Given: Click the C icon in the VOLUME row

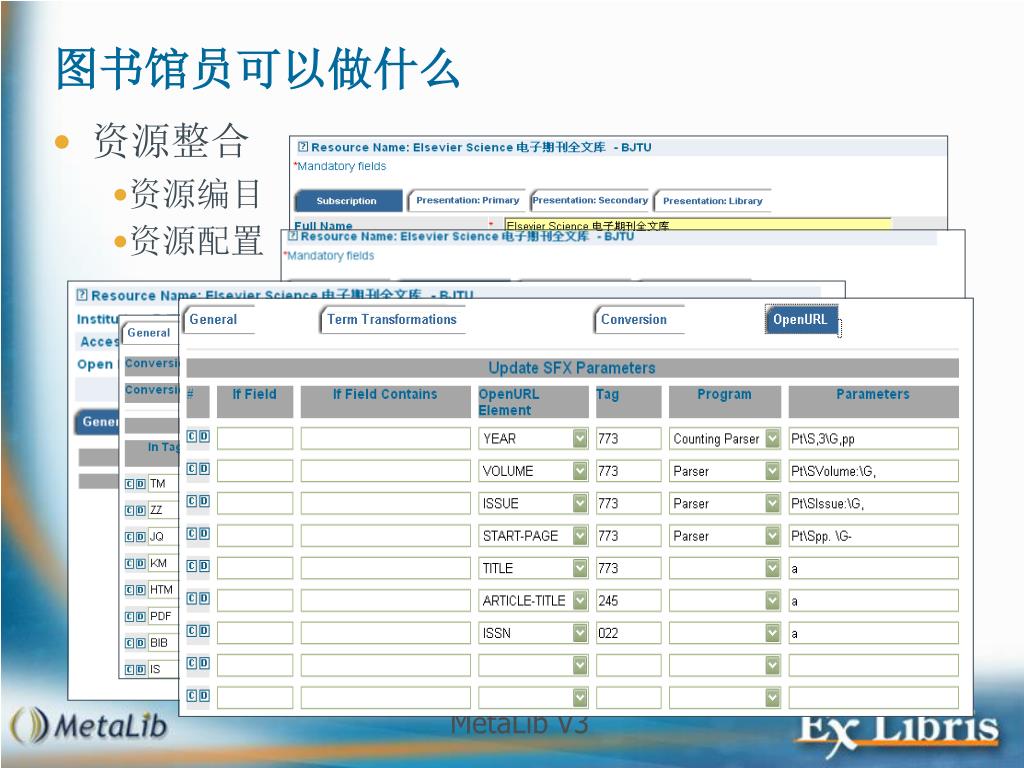Looking at the screenshot, I should pyautogui.click(x=192, y=468).
